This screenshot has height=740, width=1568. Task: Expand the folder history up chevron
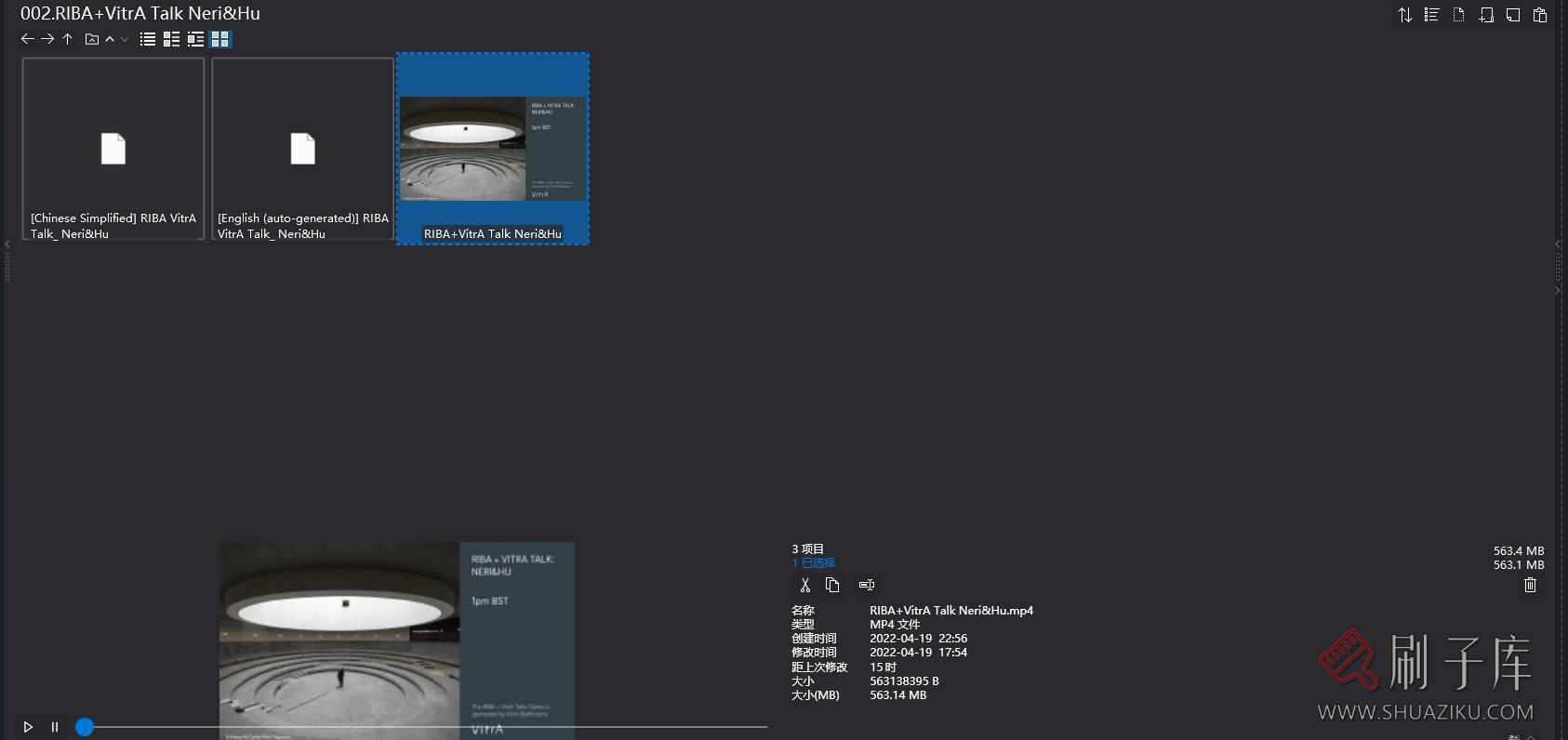[x=110, y=39]
